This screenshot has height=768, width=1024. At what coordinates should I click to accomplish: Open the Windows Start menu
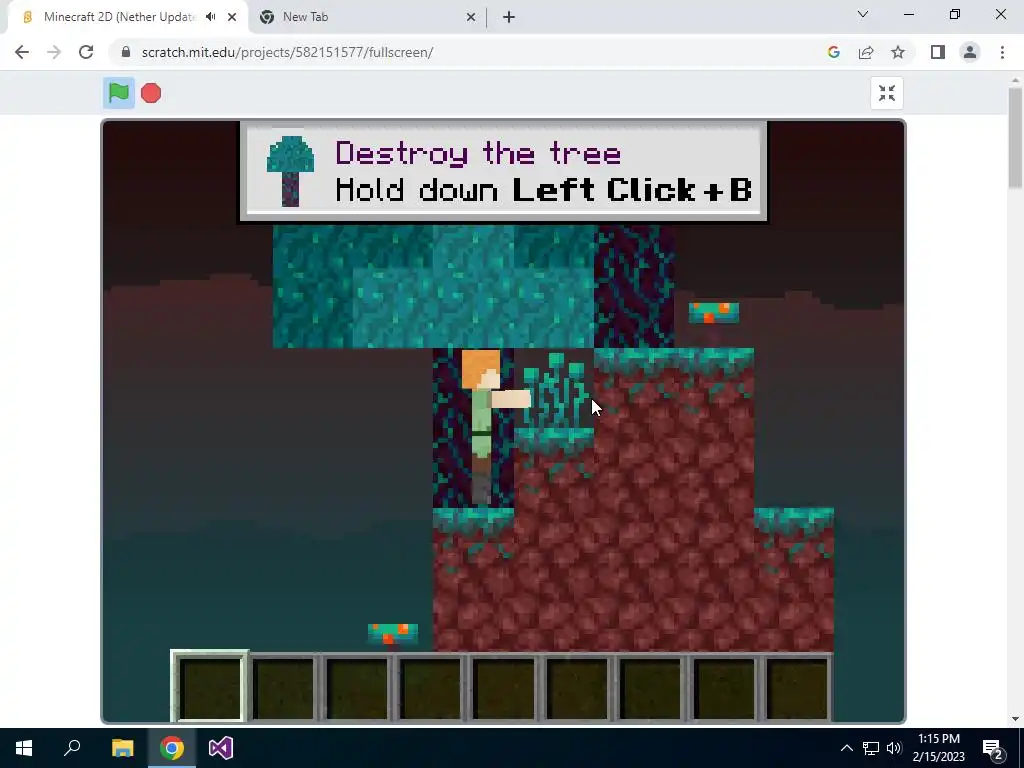click(x=24, y=748)
